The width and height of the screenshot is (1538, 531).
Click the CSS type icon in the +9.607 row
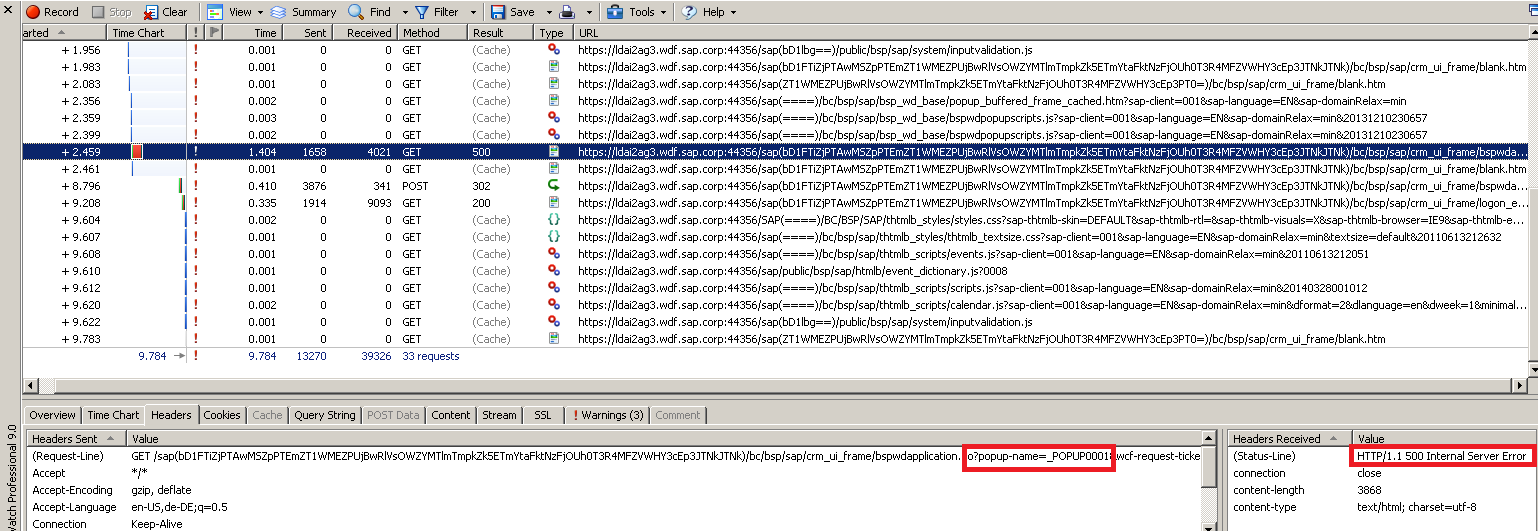coord(554,237)
